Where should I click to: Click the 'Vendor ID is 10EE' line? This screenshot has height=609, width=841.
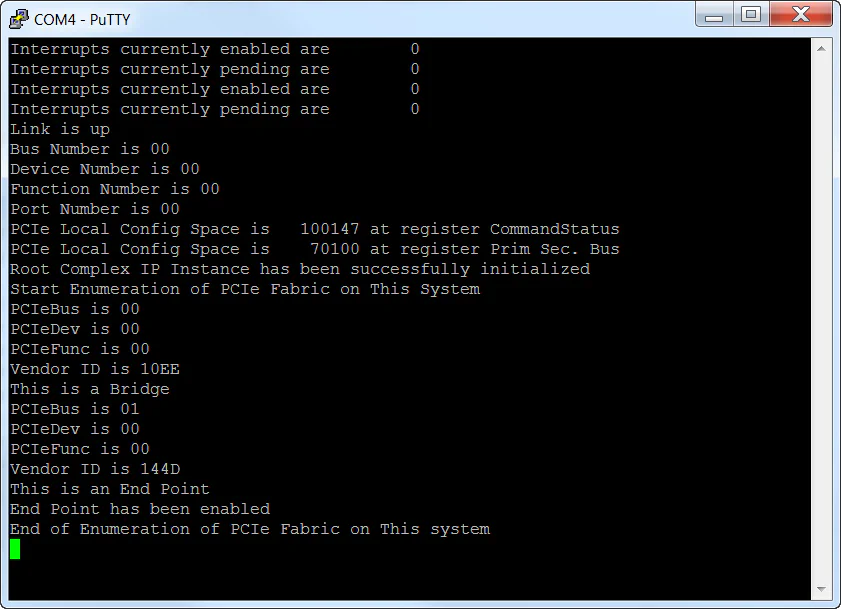tap(94, 368)
